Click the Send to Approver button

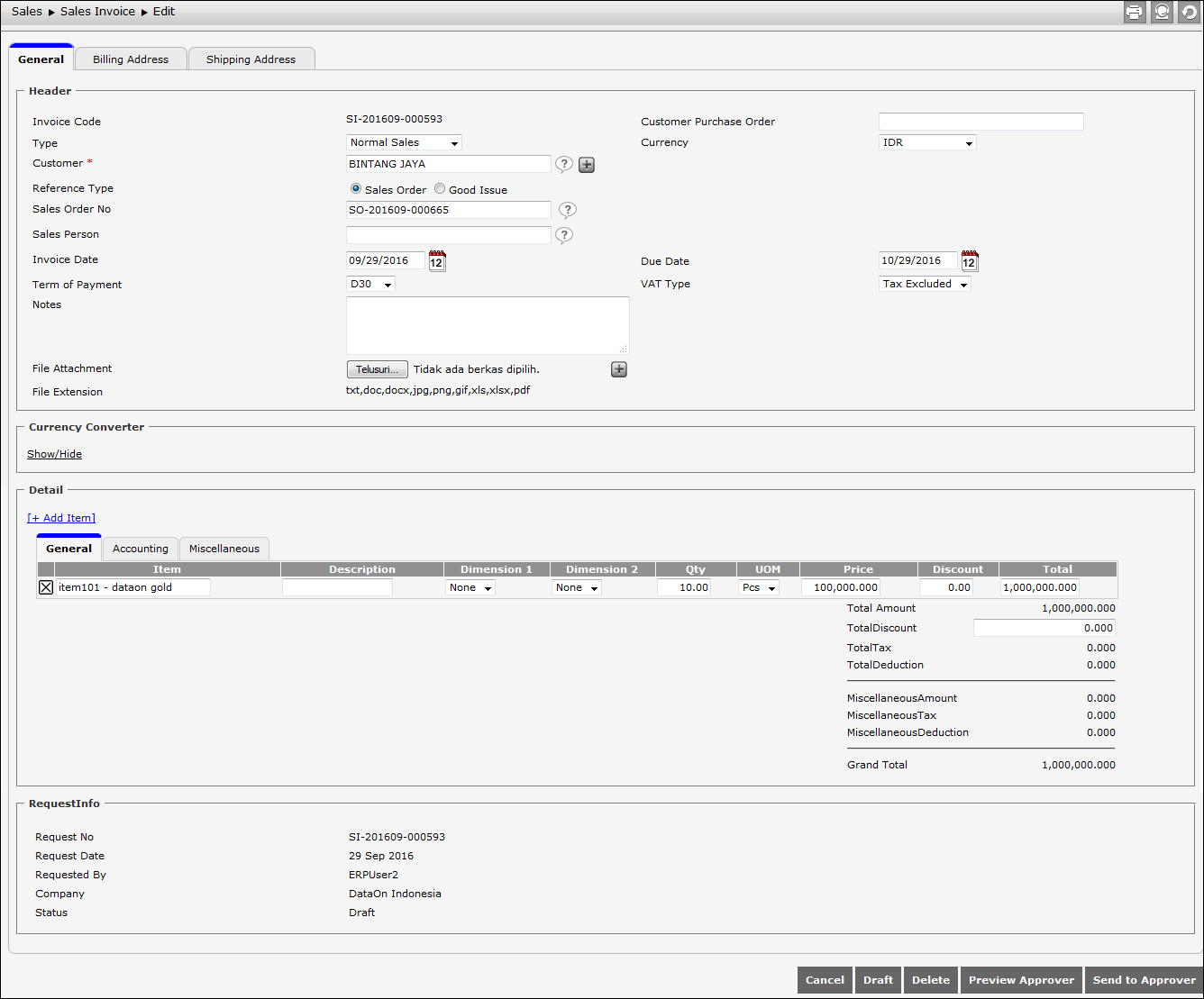pos(1145,980)
